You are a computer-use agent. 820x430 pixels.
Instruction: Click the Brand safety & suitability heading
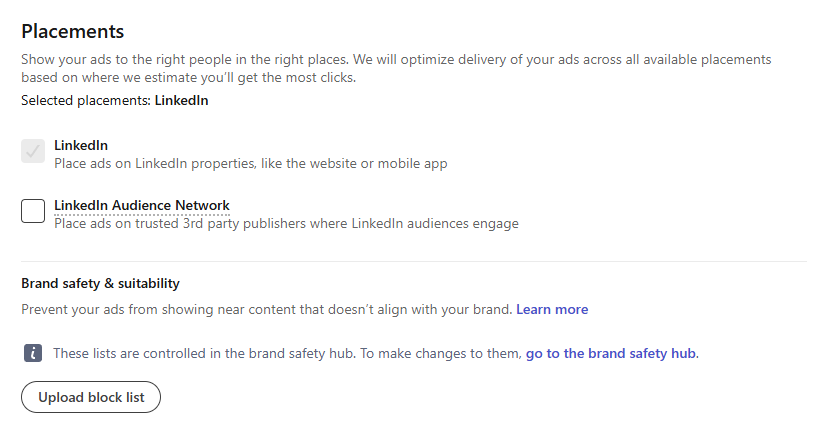pyautogui.click(x=100, y=284)
